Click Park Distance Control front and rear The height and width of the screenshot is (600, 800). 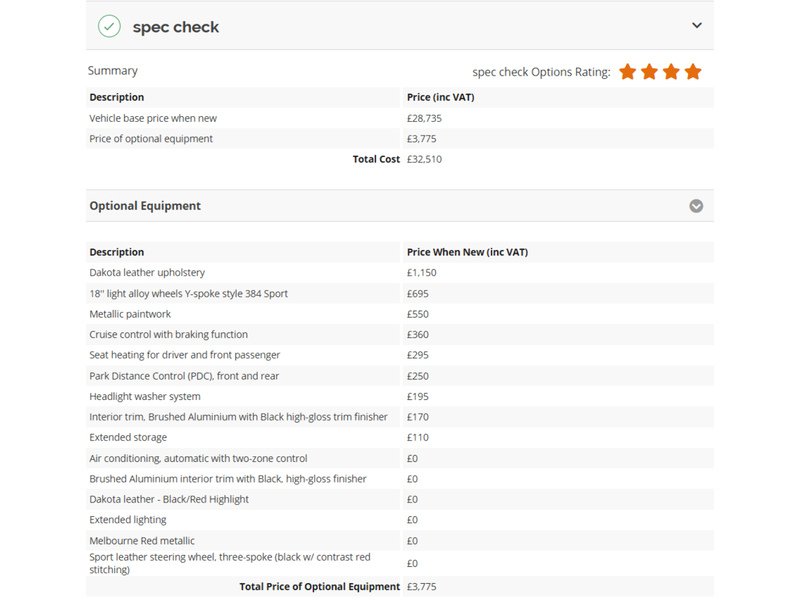(184, 376)
